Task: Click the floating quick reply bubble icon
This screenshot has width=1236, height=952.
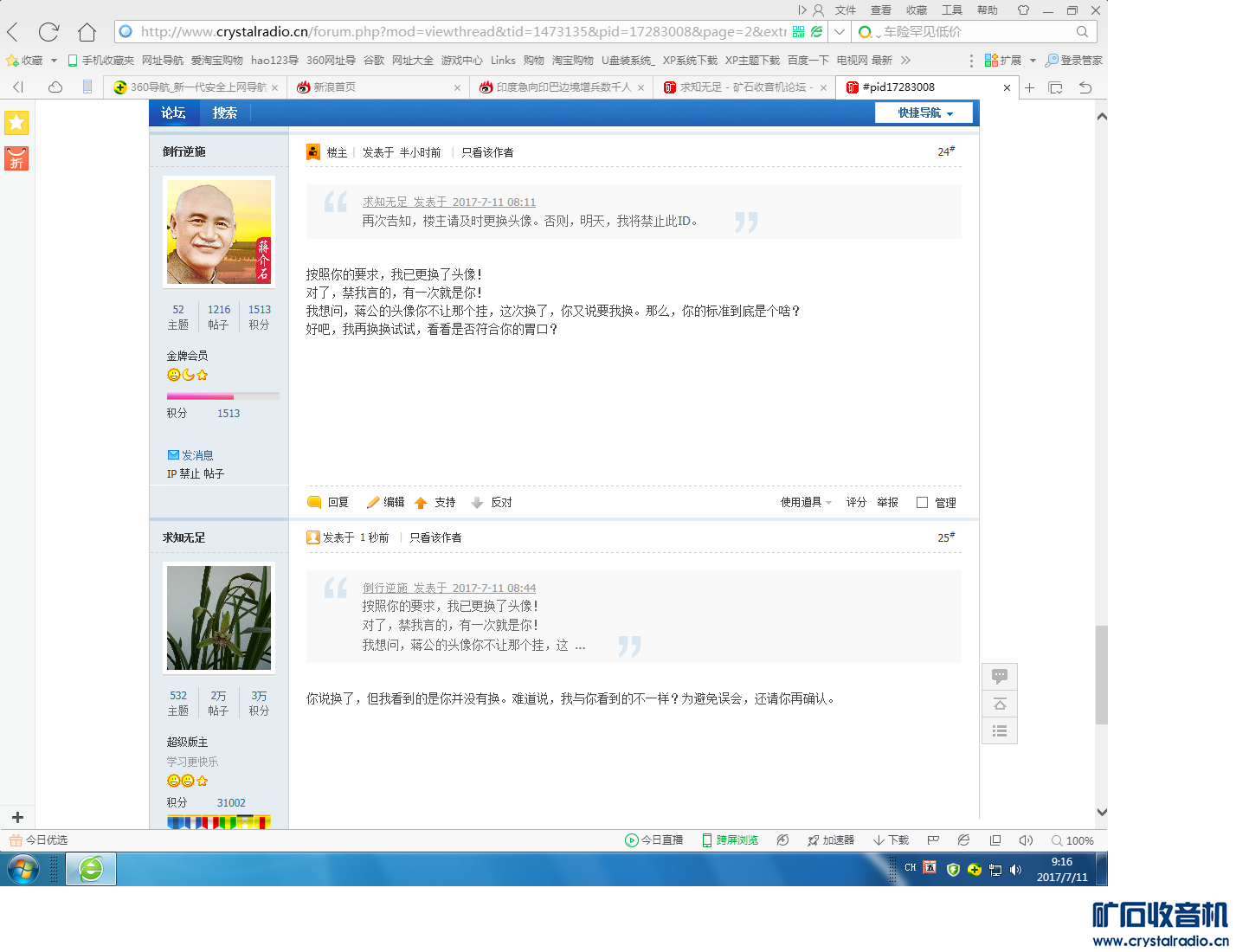Action: click(1000, 676)
